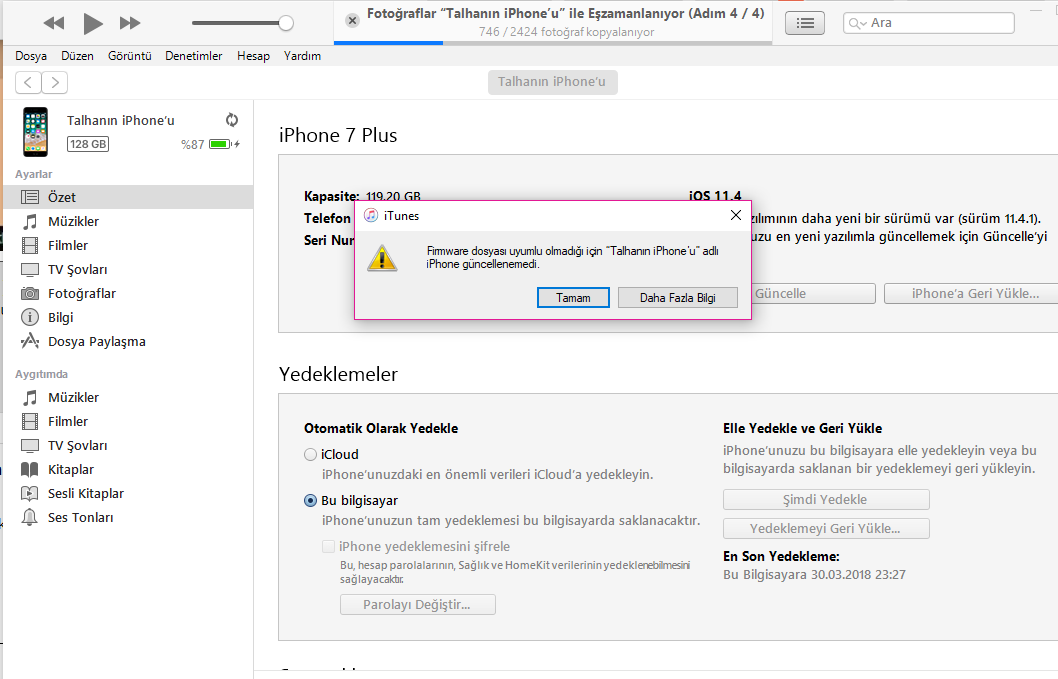Click the Şimdi Yedekle button
Viewport: 1058px width, 679px height.
click(826, 499)
